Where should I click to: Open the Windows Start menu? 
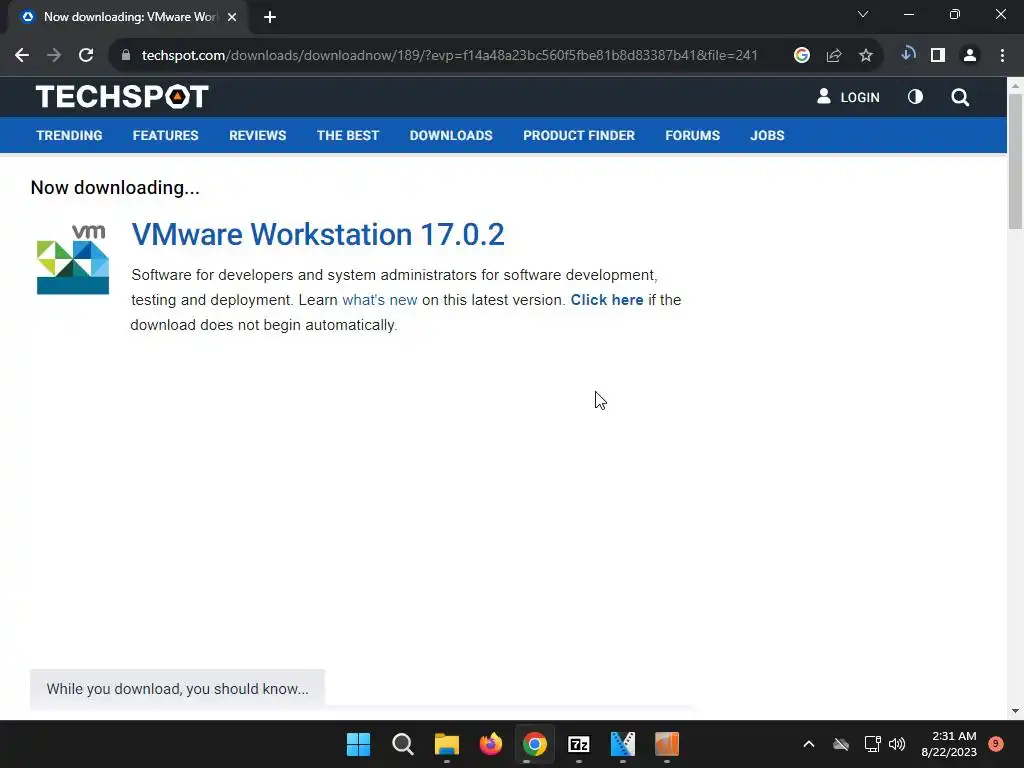pos(358,744)
